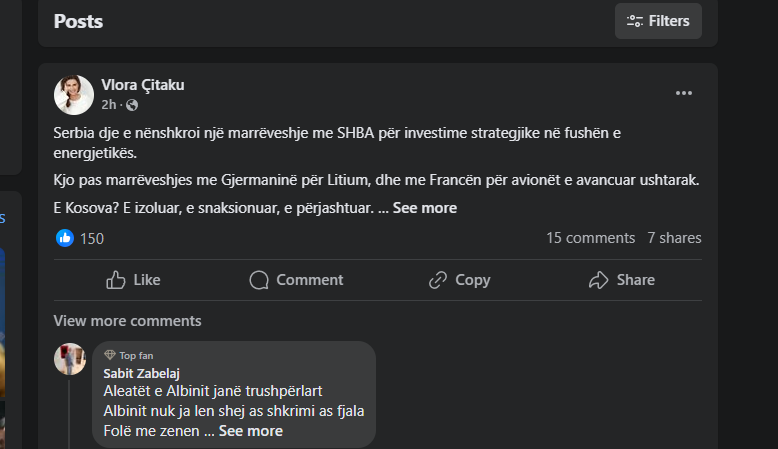Open the 15 comments link
778x449 pixels.
(590, 238)
